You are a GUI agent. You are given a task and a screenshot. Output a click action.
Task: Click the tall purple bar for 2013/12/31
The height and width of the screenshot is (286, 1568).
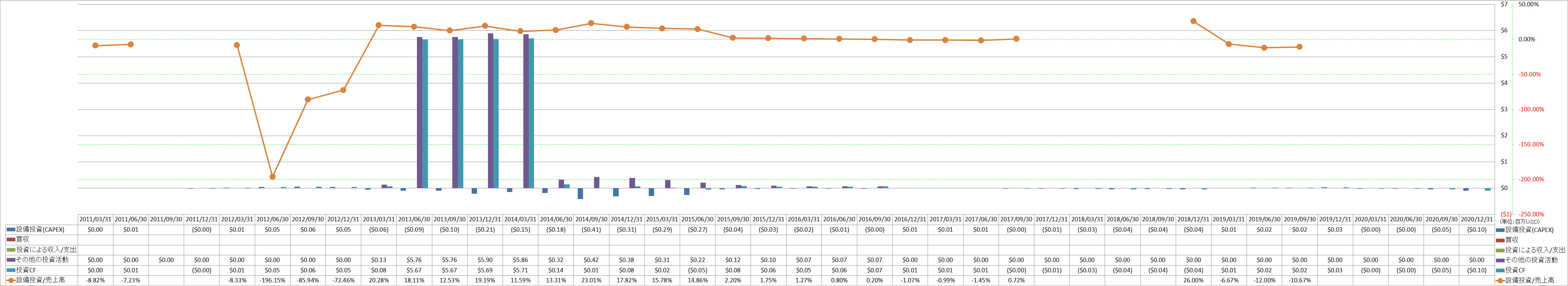point(491,111)
